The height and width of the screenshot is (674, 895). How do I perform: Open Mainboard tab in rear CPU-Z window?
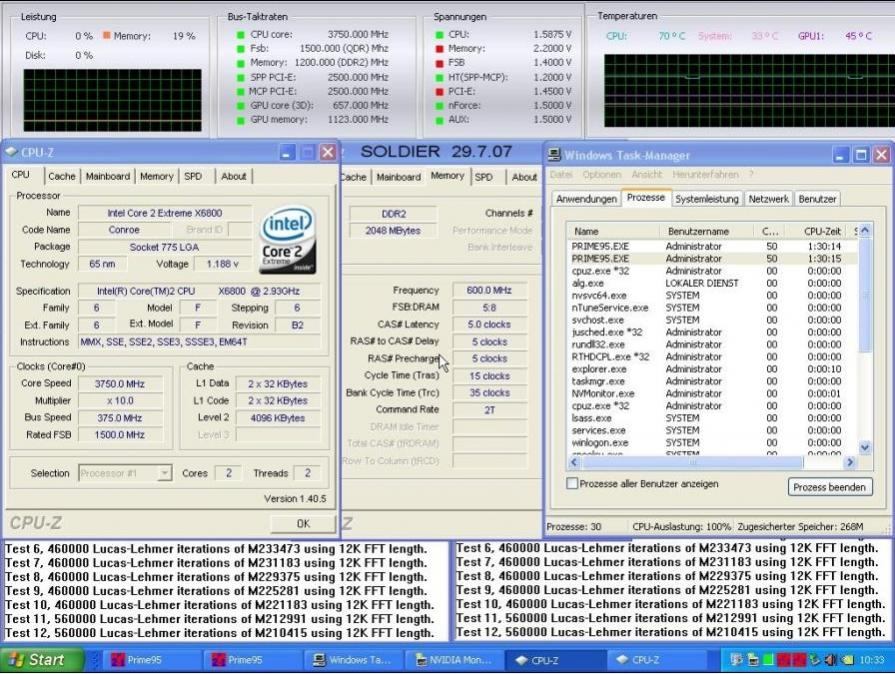coord(398,177)
